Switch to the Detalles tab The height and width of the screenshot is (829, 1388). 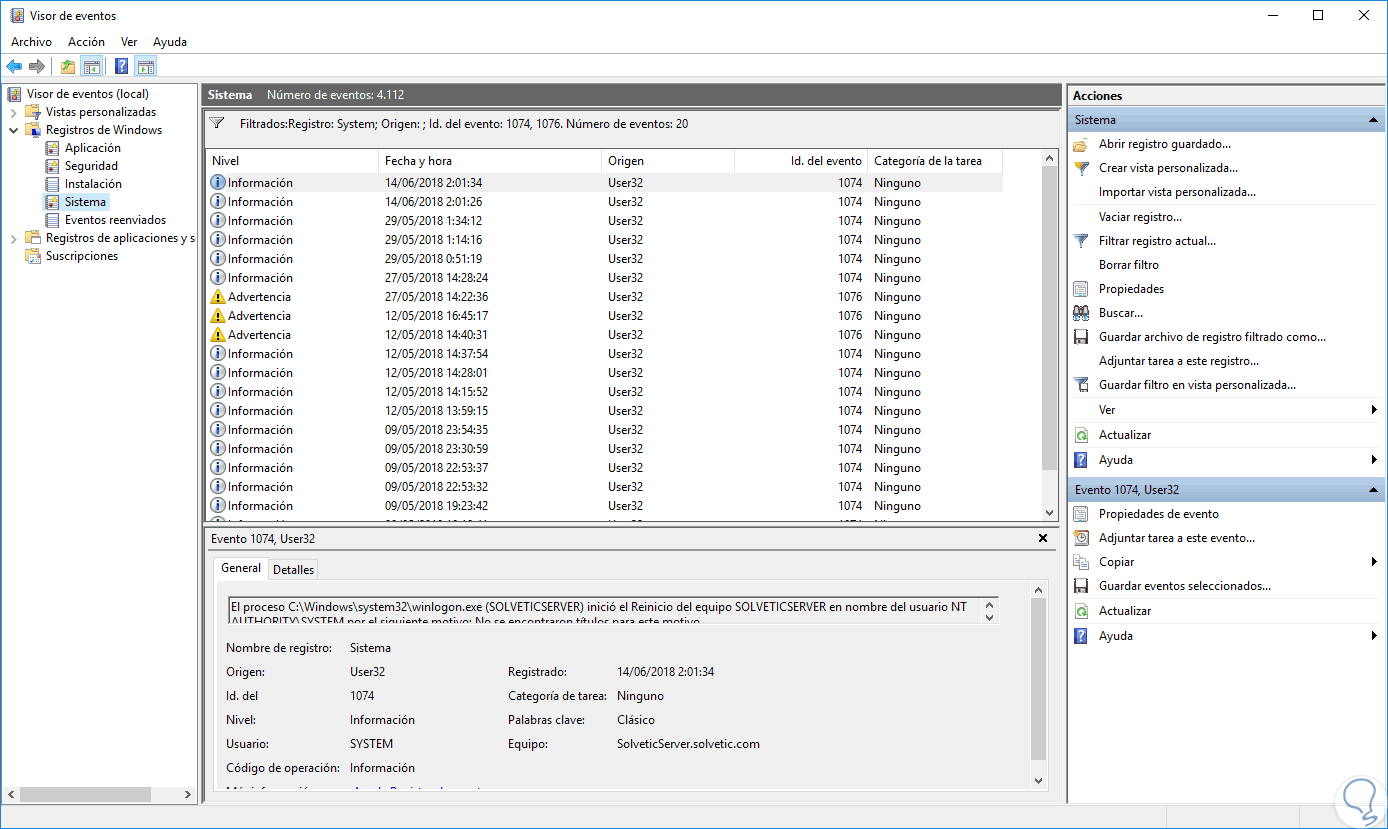coord(293,569)
